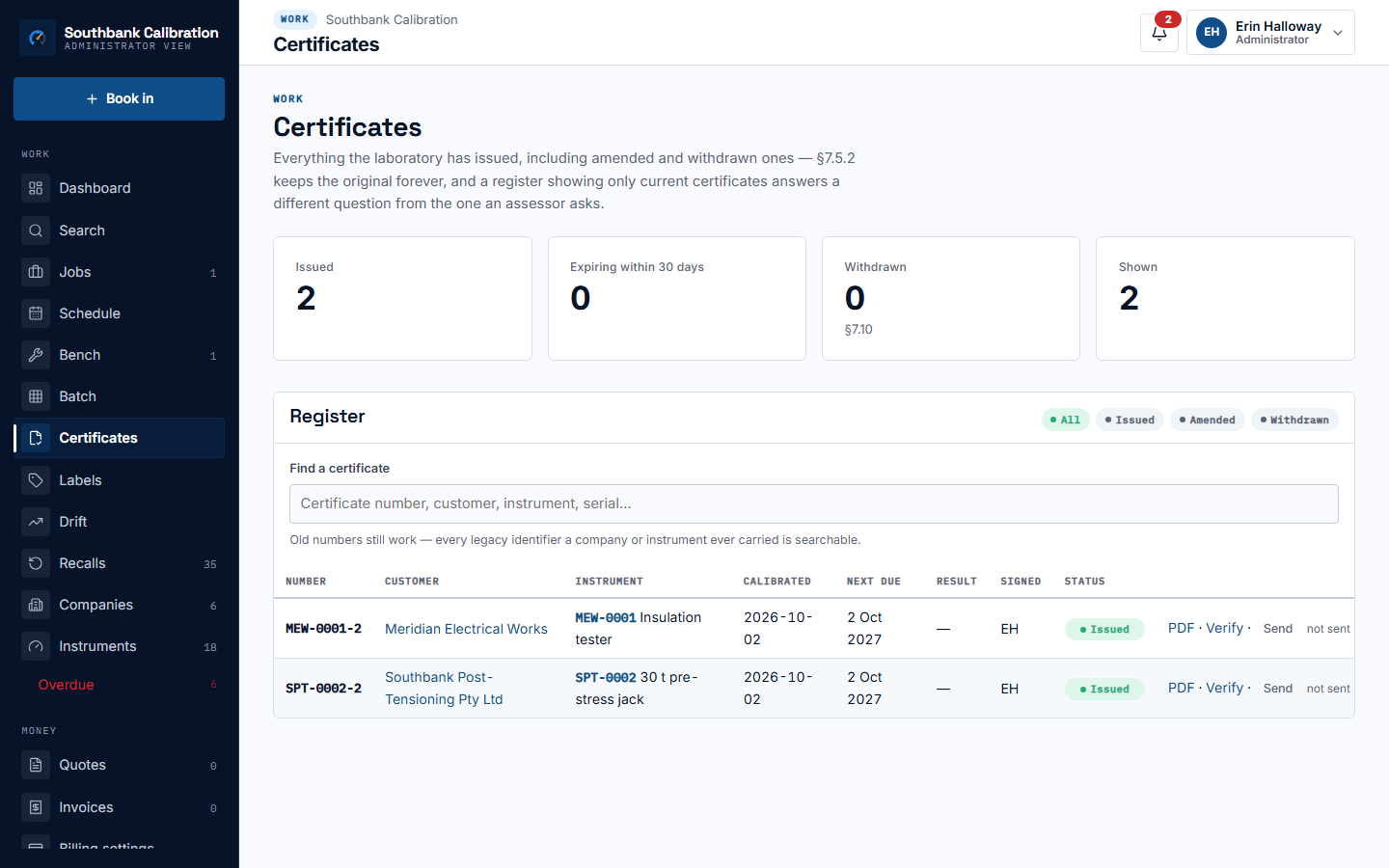Open Jobs briefcase icon
1389x868 pixels.
tap(36, 272)
